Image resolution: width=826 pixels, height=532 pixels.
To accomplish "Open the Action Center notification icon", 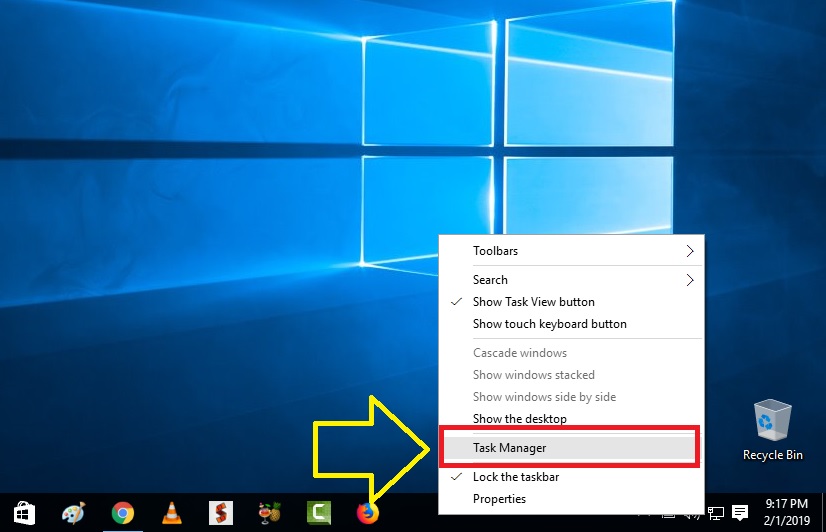I will (740, 513).
